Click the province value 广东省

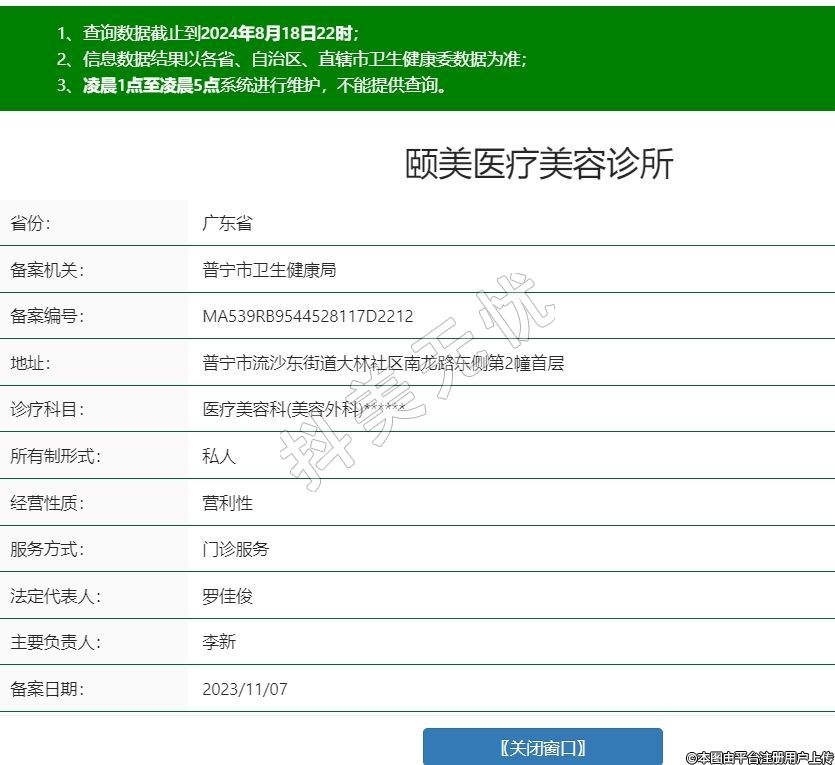pyautogui.click(x=227, y=224)
